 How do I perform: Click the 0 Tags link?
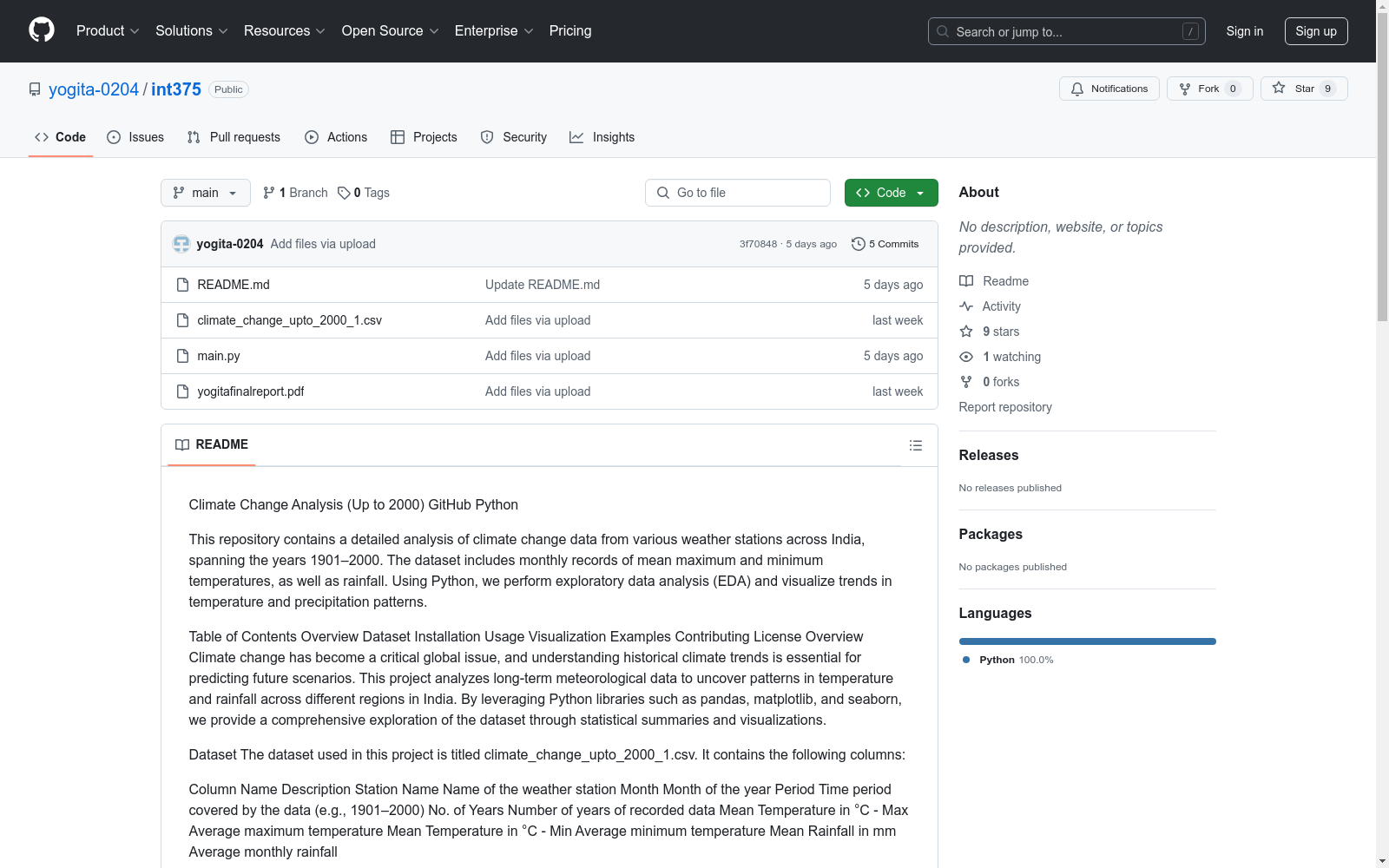pyautogui.click(x=364, y=193)
